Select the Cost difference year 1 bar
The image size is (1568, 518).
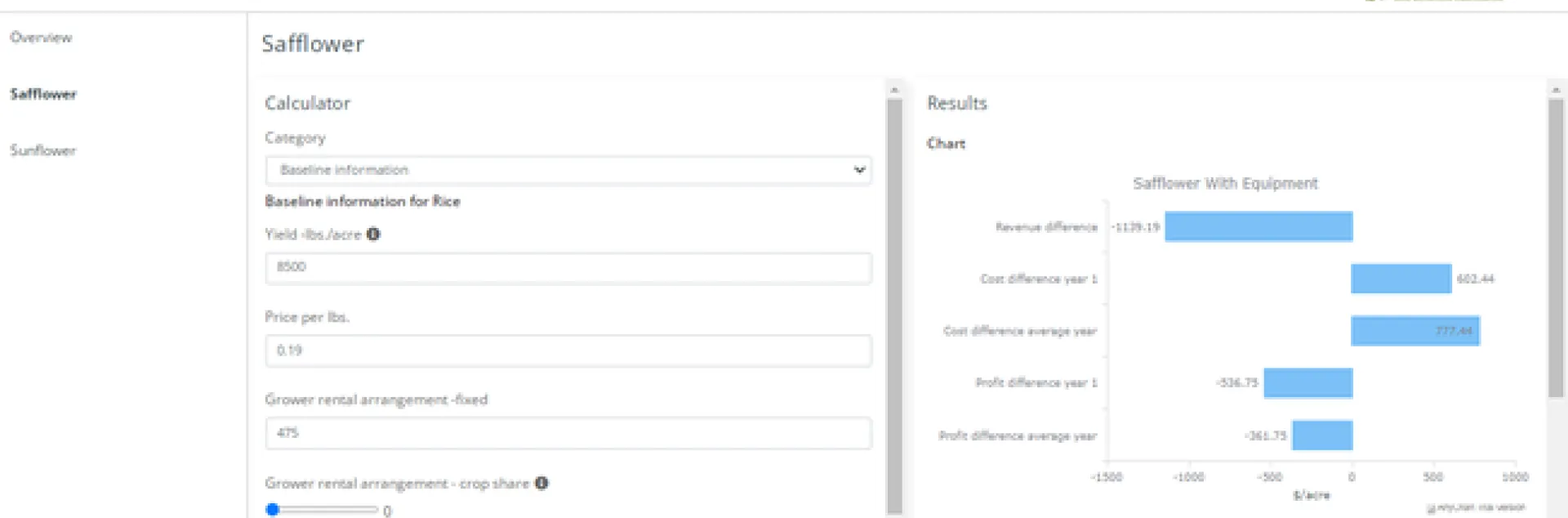1401,279
